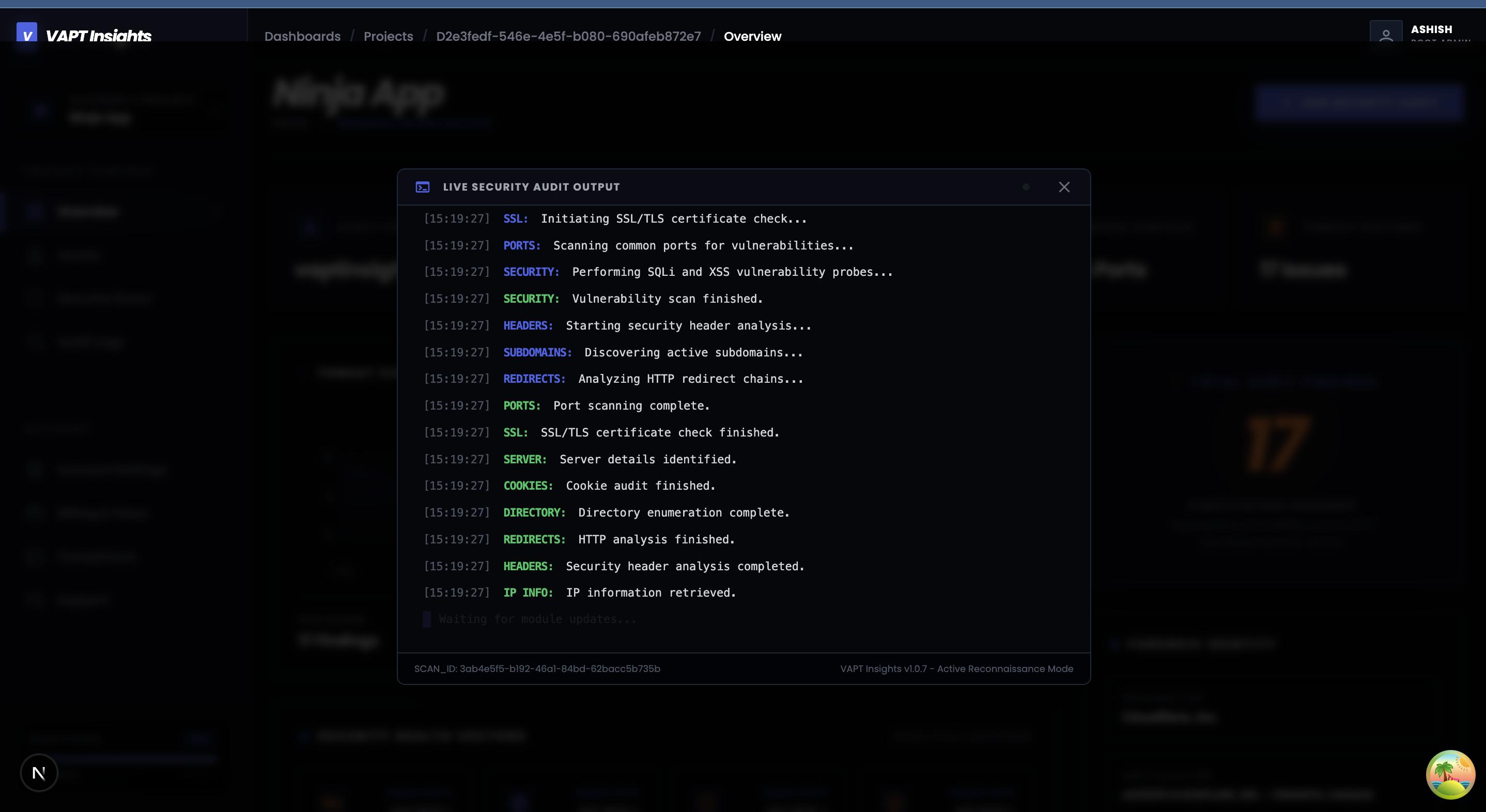This screenshot has height=812, width=1486.
Task: Click the terminal icon in the audit output header
Action: click(423, 187)
